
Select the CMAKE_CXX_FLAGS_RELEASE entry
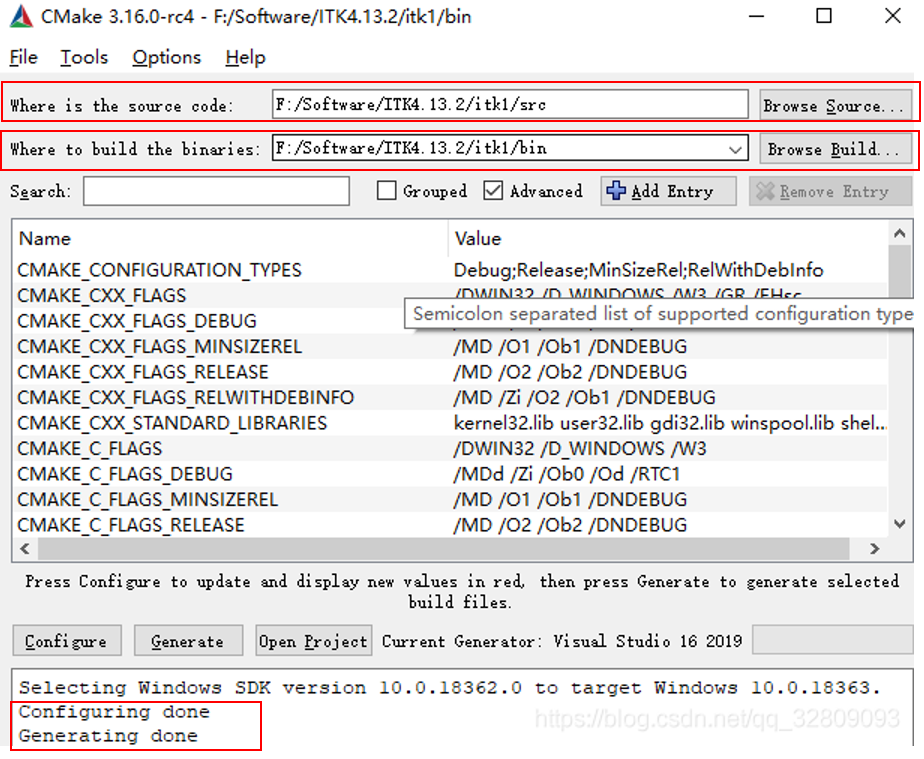click(x=143, y=372)
